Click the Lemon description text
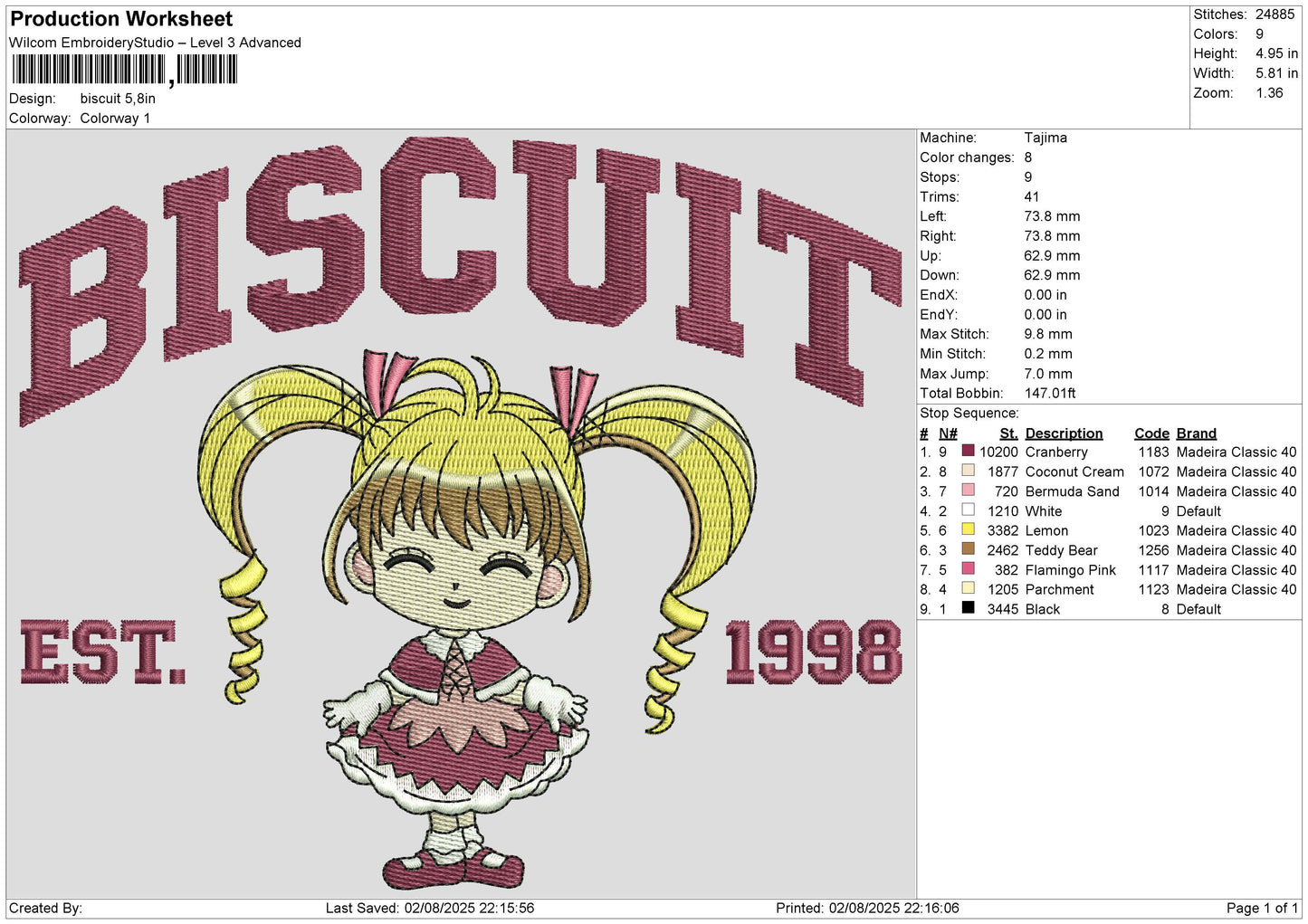The image size is (1308, 924). [x=1046, y=530]
